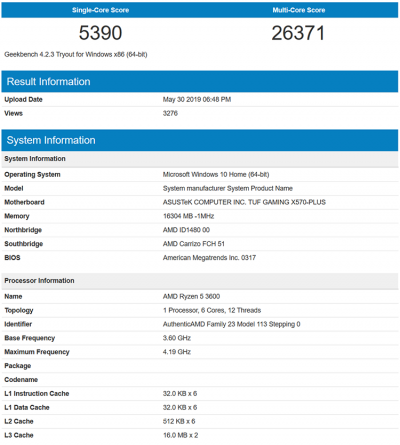Viewport: 400px width, 445px height.
Task: Click the Multi-Core Score value 26371
Action: coord(298,33)
